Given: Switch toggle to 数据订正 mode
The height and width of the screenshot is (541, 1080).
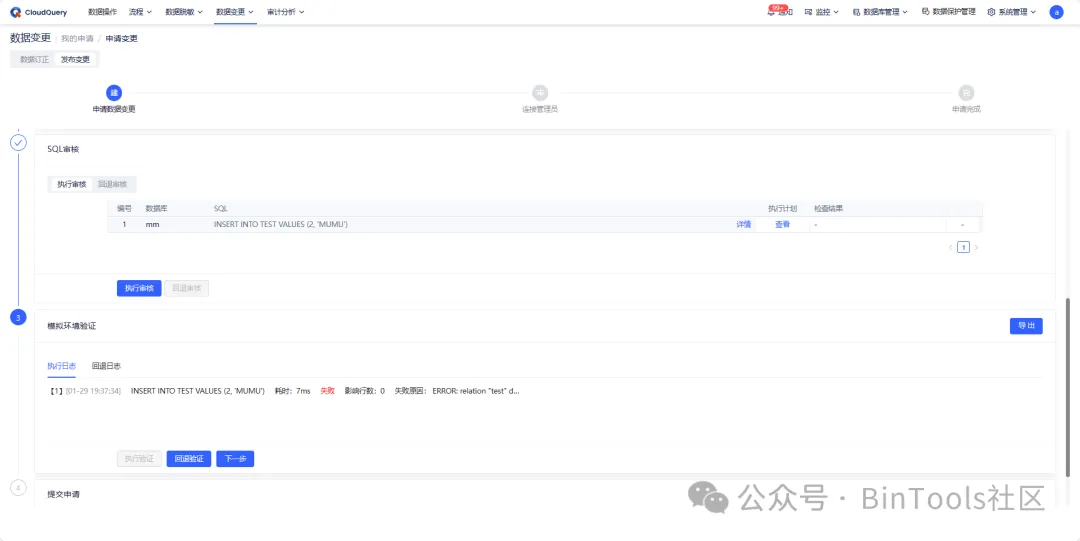Looking at the screenshot, I should pyautogui.click(x=34, y=60).
